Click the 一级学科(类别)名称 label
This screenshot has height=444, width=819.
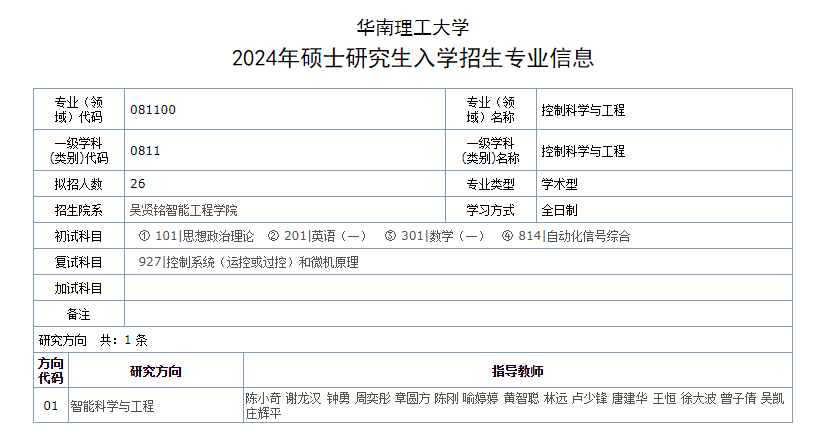[x=490, y=150]
